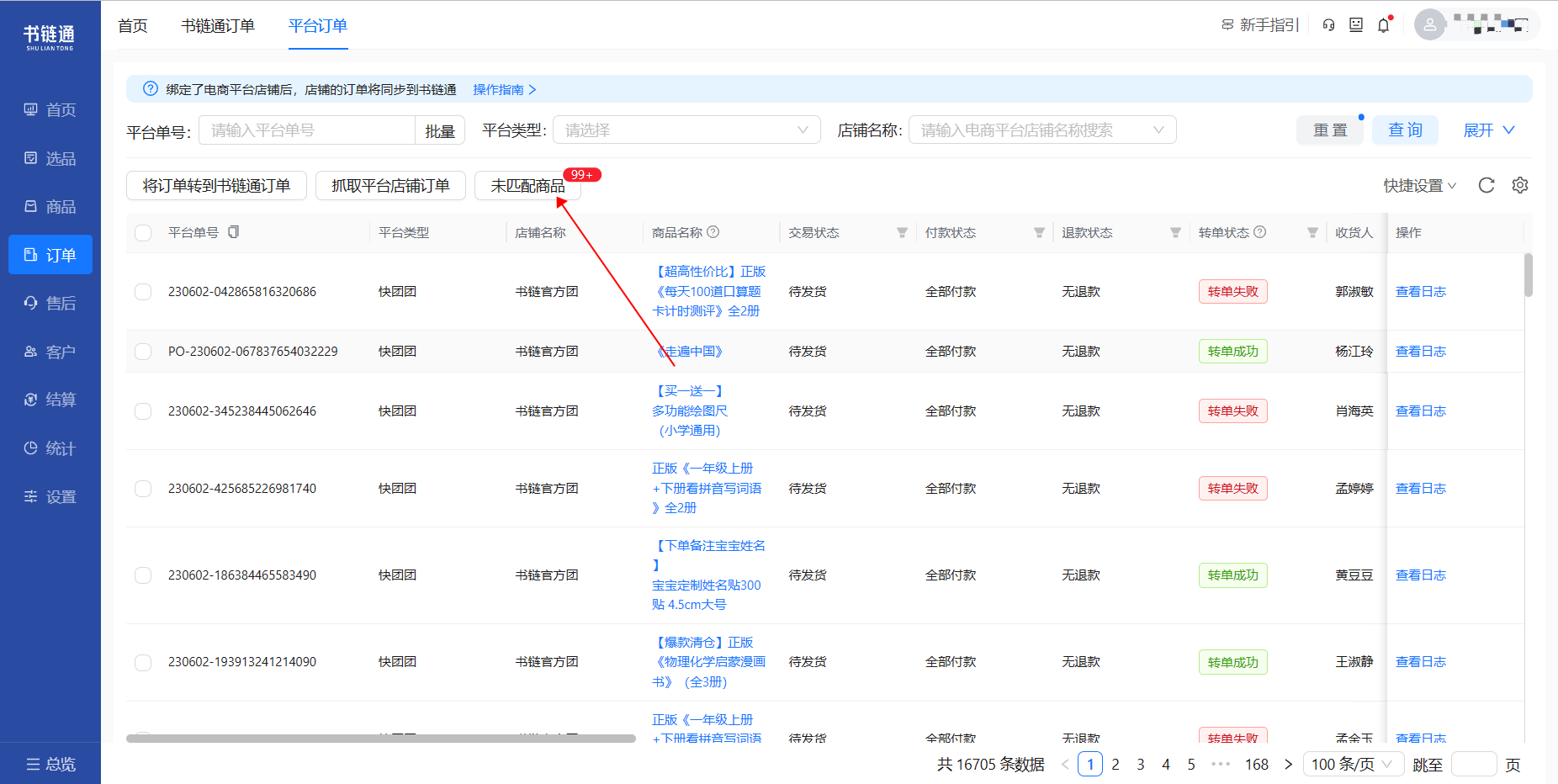The height and width of the screenshot is (784, 1558).
Task: Check the row for order 230602-042865816320686
Action: click(x=143, y=292)
